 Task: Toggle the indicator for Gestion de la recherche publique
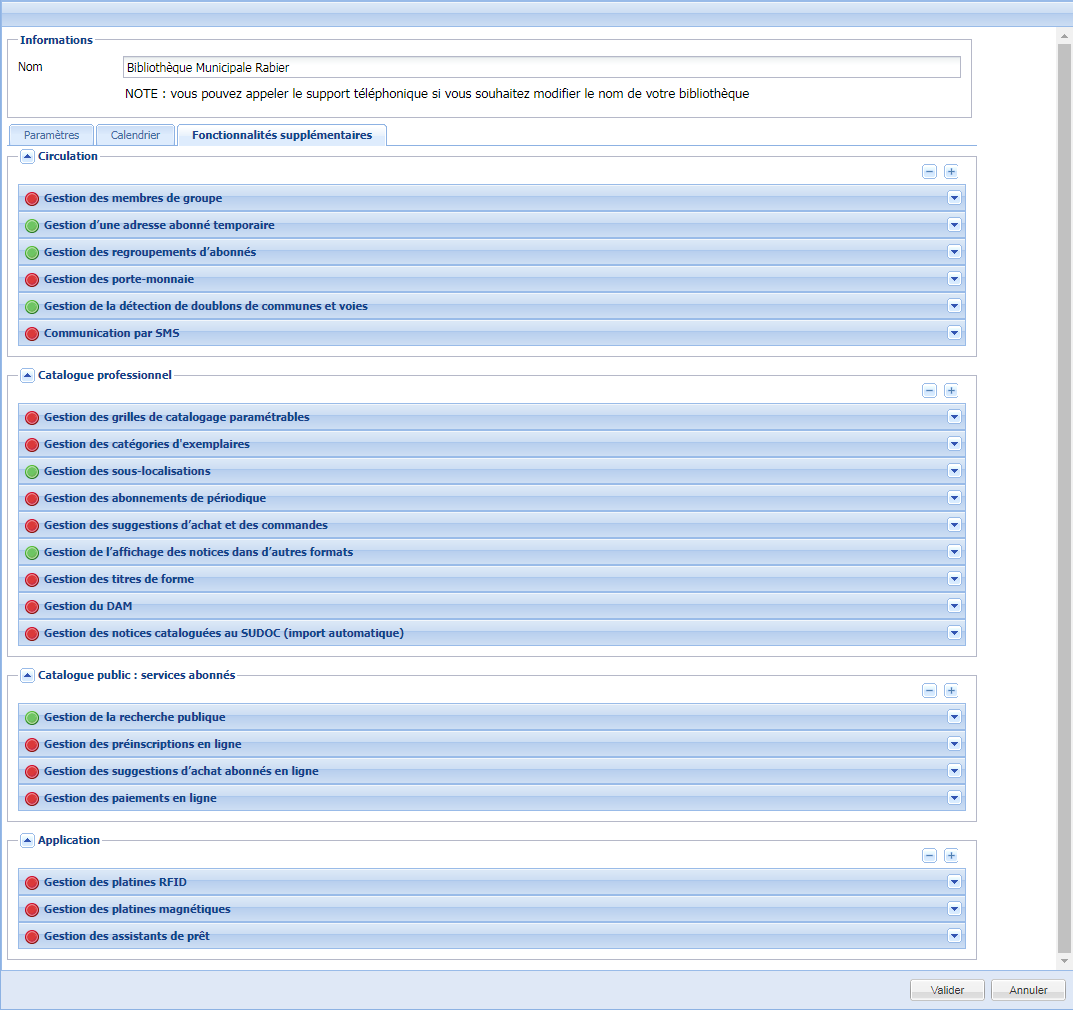[x=31, y=717]
